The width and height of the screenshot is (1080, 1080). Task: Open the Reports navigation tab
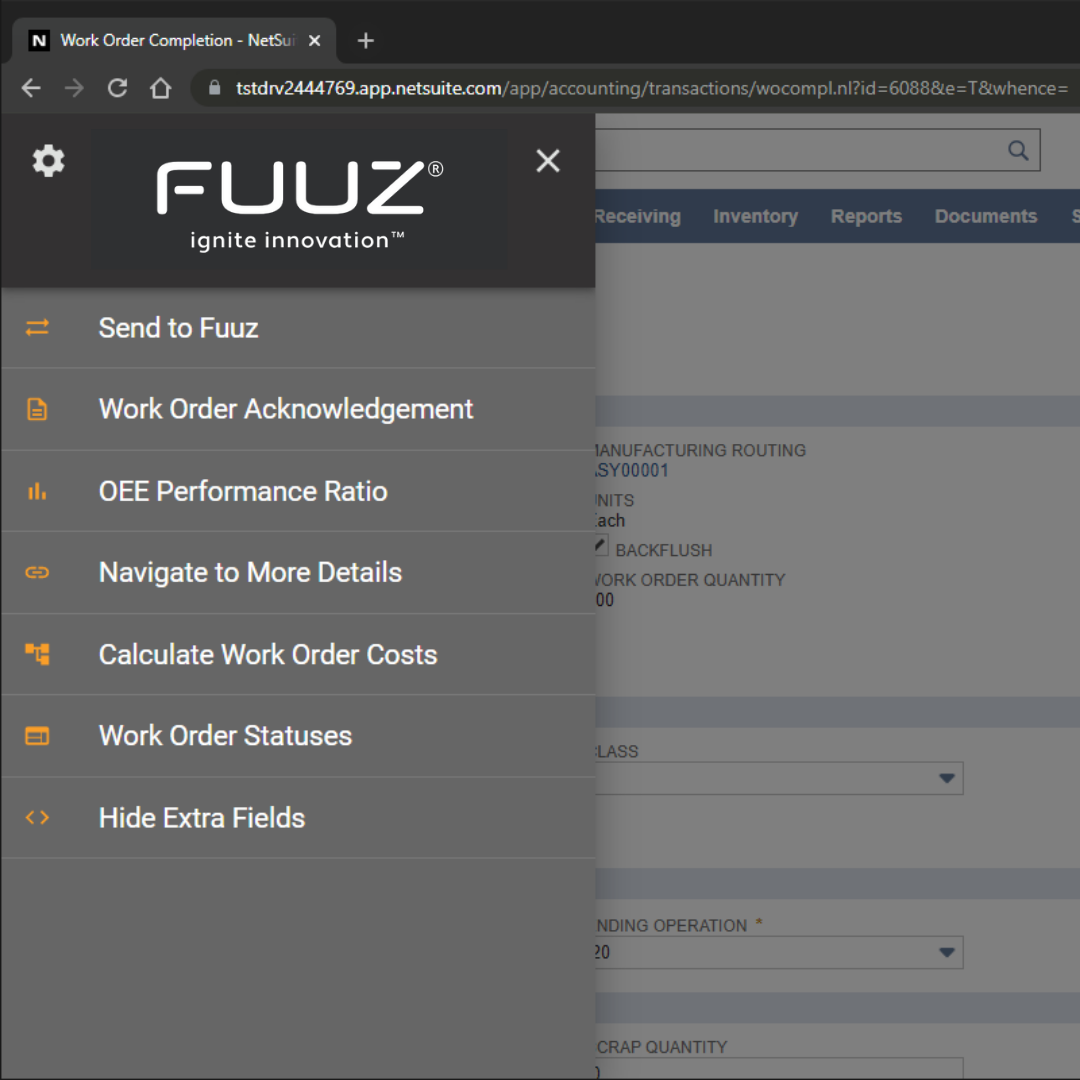[x=866, y=216]
